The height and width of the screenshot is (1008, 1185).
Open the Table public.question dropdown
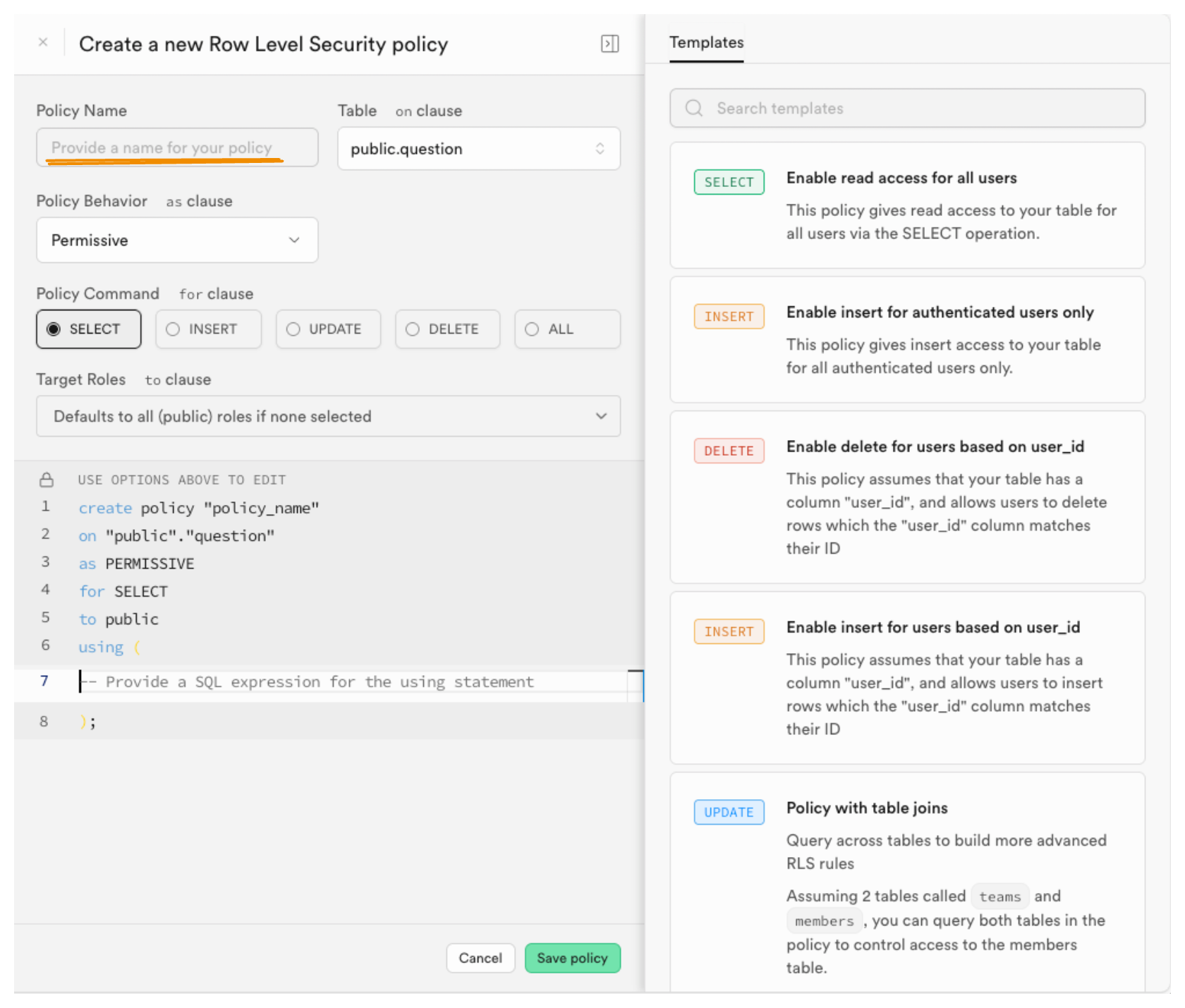pyautogui.click(x=478, y=149)
